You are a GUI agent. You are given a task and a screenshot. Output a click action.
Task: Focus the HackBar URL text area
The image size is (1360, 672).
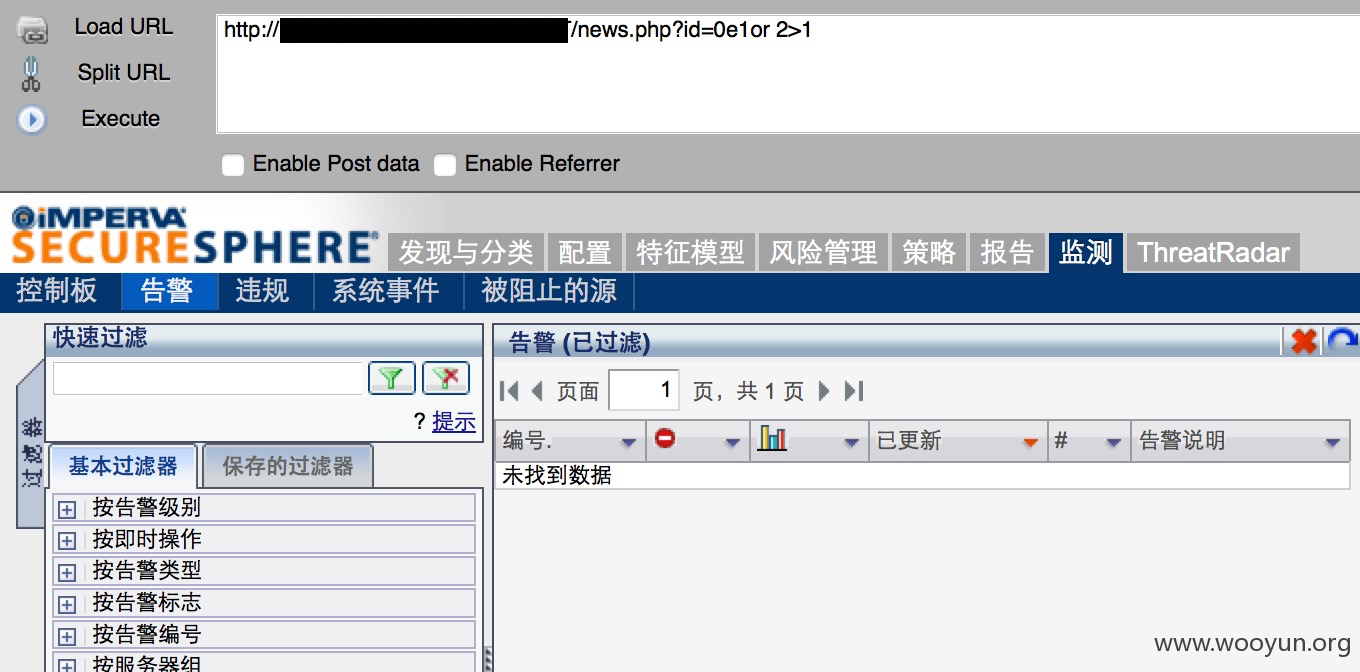pyautogui.click(x=787, y=74)
